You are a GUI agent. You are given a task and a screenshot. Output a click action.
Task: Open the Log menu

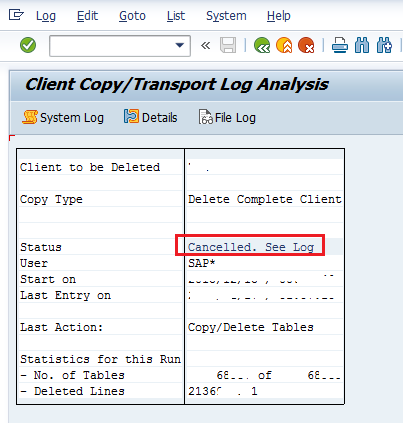46,16
